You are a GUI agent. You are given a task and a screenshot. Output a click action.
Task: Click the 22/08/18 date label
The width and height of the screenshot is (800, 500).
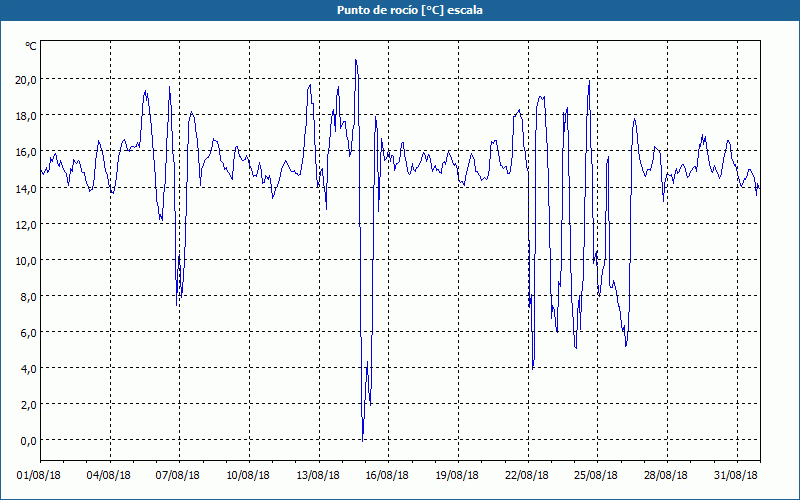tap(527, 475)
